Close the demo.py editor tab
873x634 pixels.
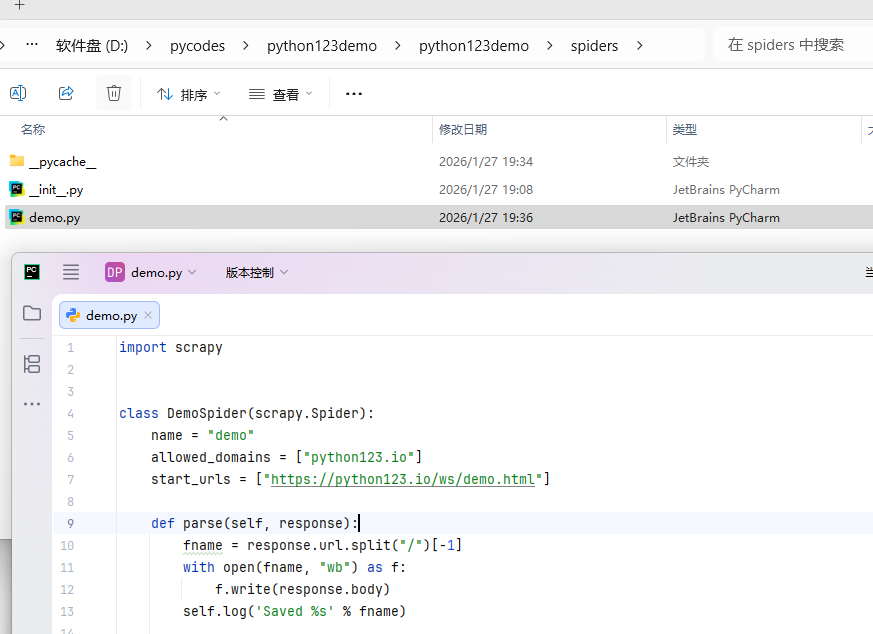tap(148, 315)
